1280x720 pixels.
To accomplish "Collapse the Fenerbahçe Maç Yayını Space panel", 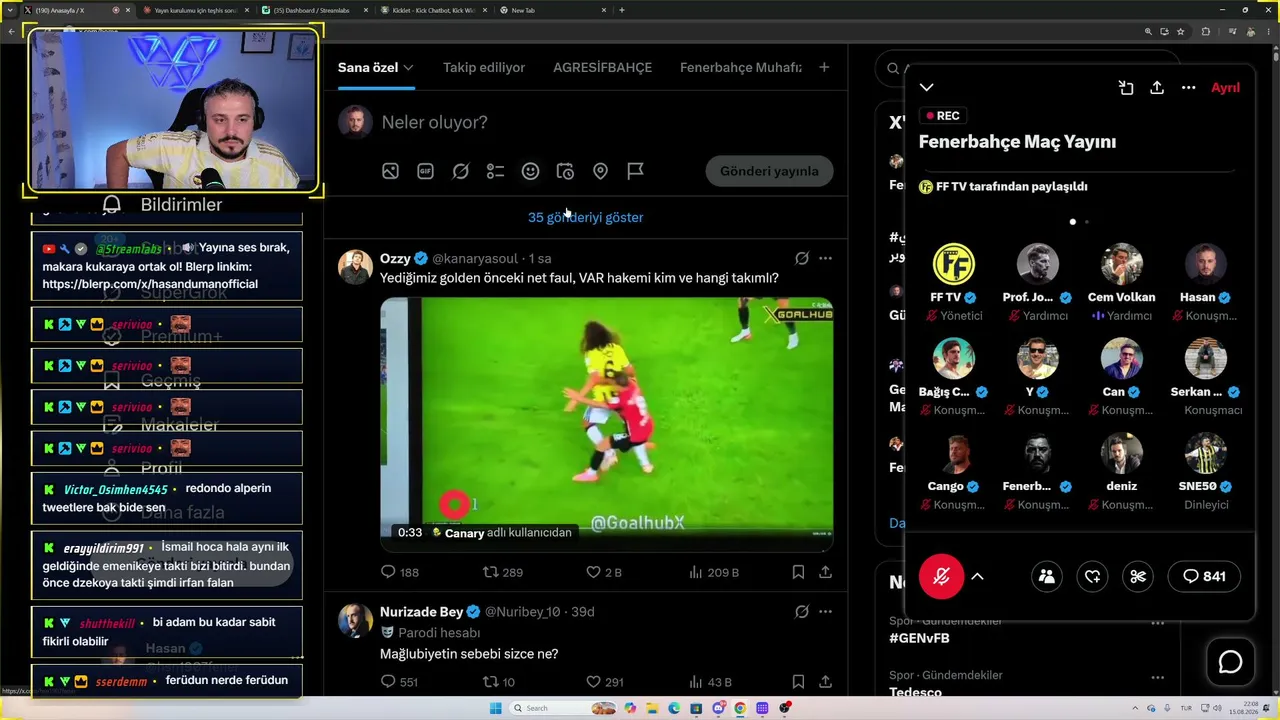I will pyautogui.click(x=927, y=87).
